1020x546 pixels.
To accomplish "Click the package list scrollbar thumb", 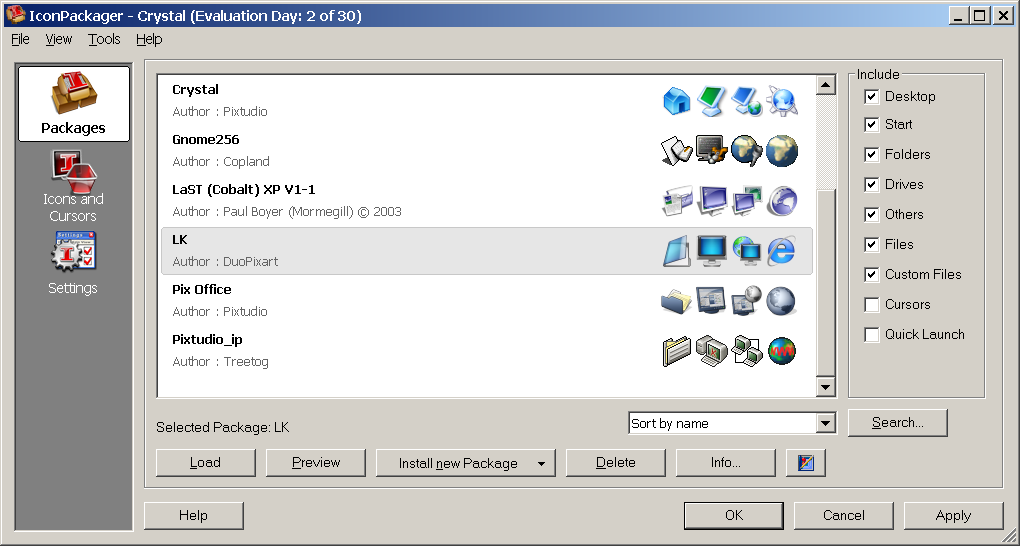I will click(825, 281).
